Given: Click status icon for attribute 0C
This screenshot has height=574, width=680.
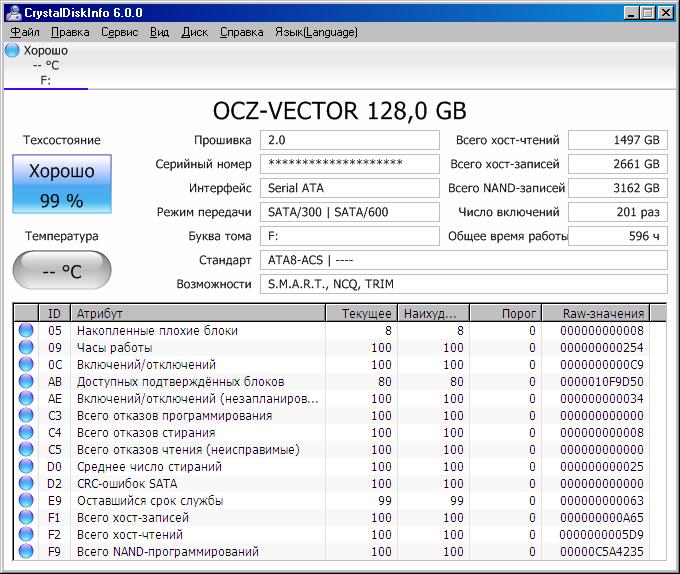Looking at the screenshot, I should point(26,364).
